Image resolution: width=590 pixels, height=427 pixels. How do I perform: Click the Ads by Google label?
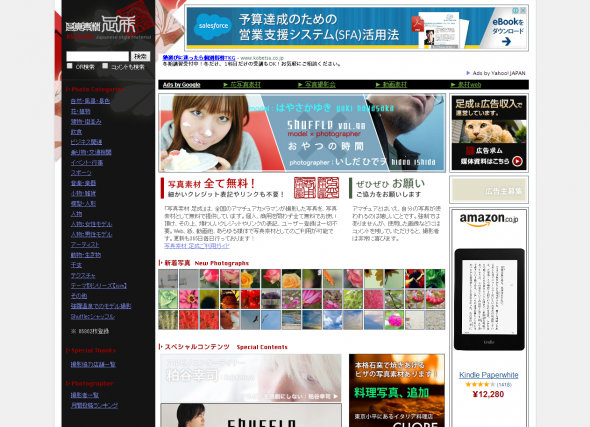point(181,85)
